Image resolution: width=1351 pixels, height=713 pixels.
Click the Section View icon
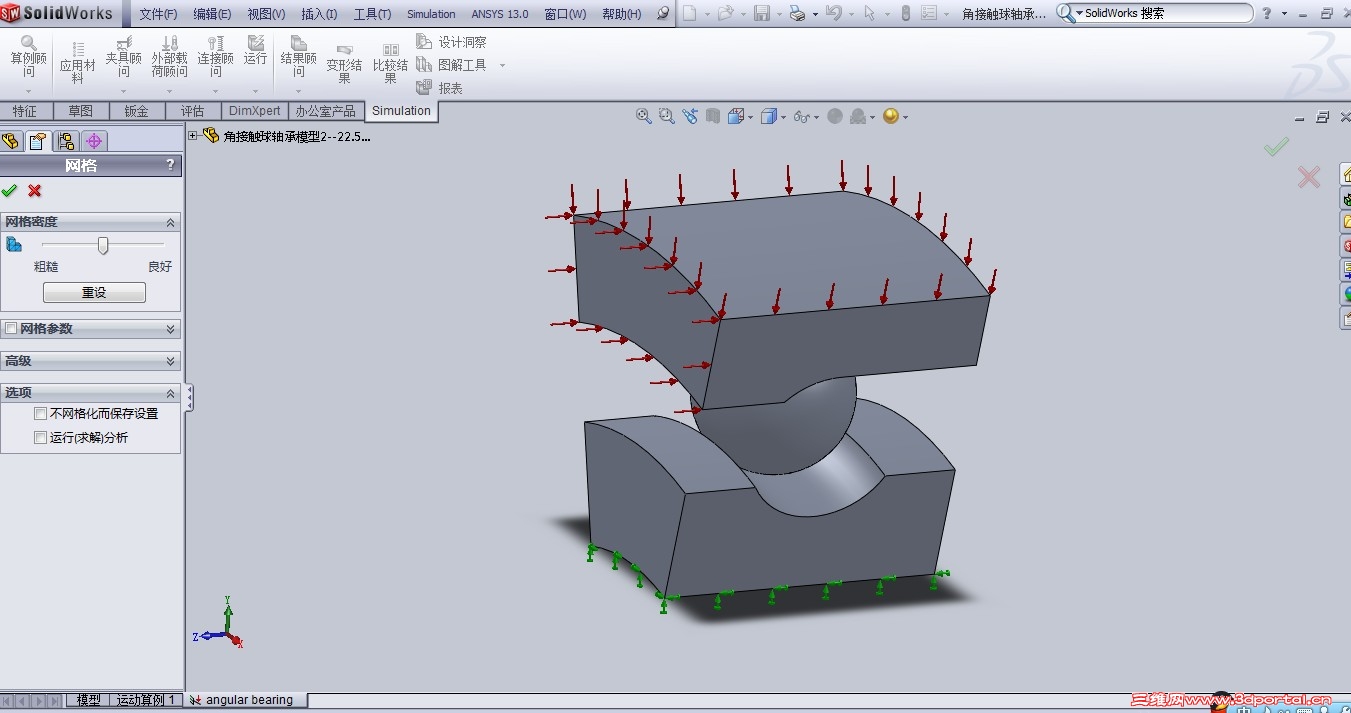click(x=713, y=116)
